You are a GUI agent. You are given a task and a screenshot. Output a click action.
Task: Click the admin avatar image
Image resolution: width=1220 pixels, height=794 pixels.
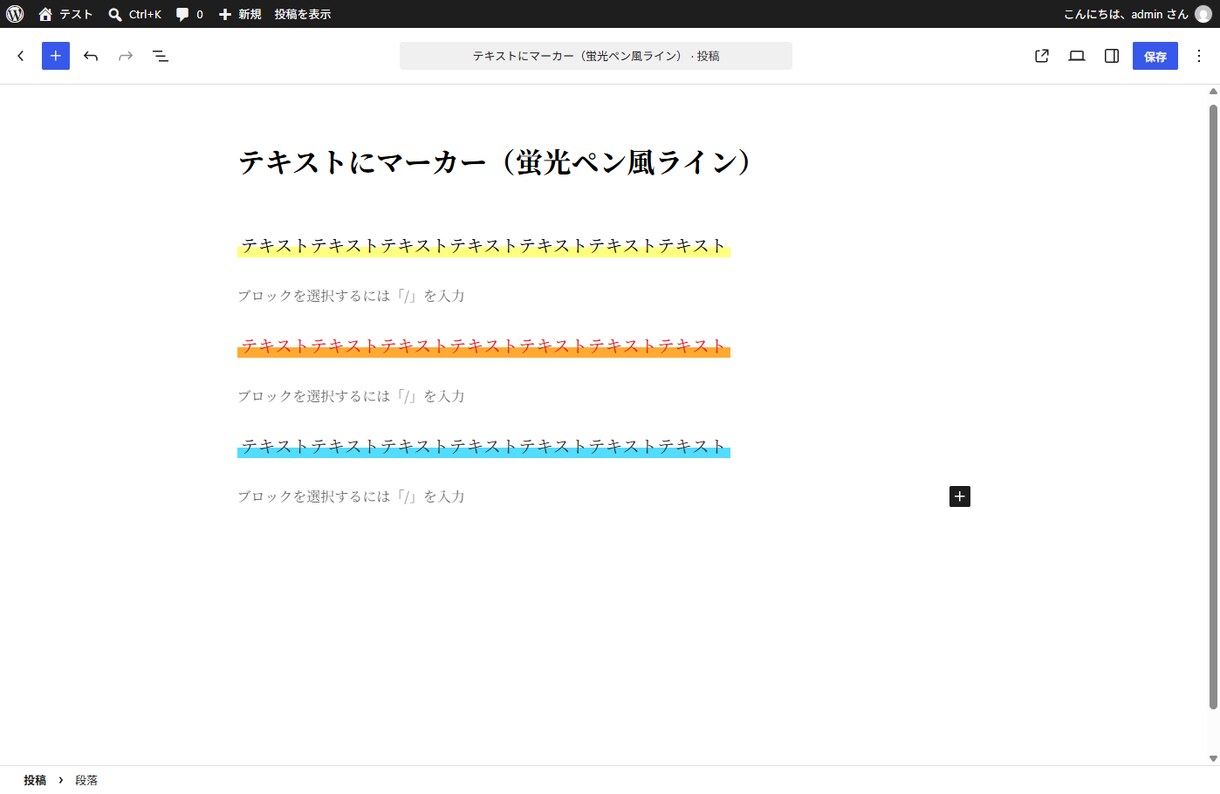click(x=1203, y=14)
